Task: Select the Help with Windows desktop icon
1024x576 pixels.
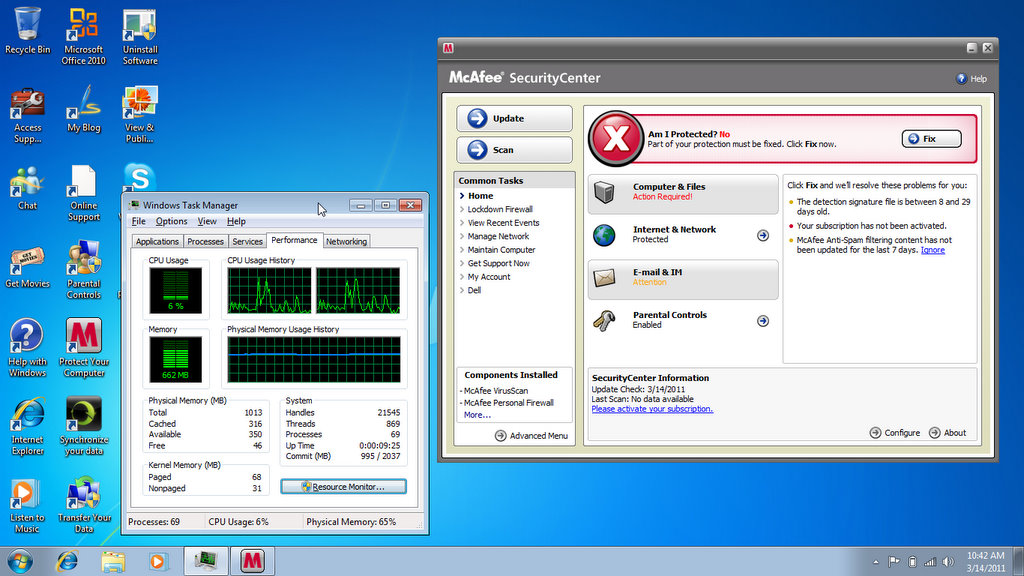Action: tap(27, 348)
